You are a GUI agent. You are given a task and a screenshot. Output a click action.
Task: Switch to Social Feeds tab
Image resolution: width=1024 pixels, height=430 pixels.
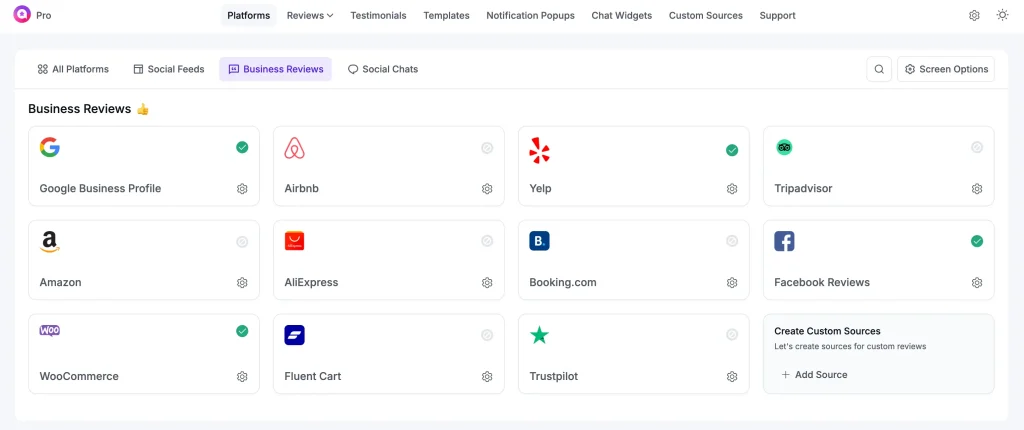tap(169, 69)
